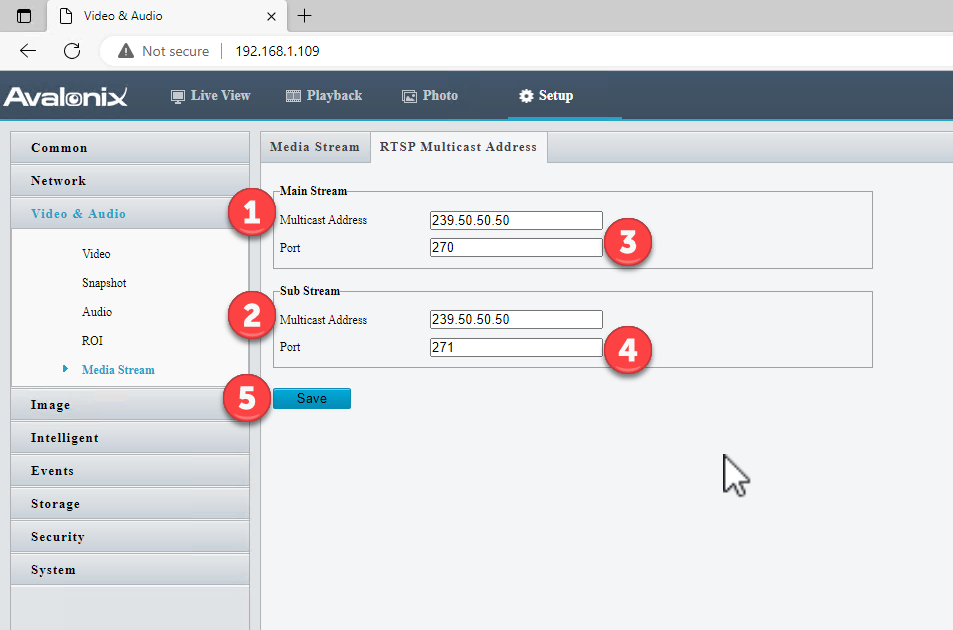Save the multicast address settings
The image size is (953, 630).
[311, 398]
